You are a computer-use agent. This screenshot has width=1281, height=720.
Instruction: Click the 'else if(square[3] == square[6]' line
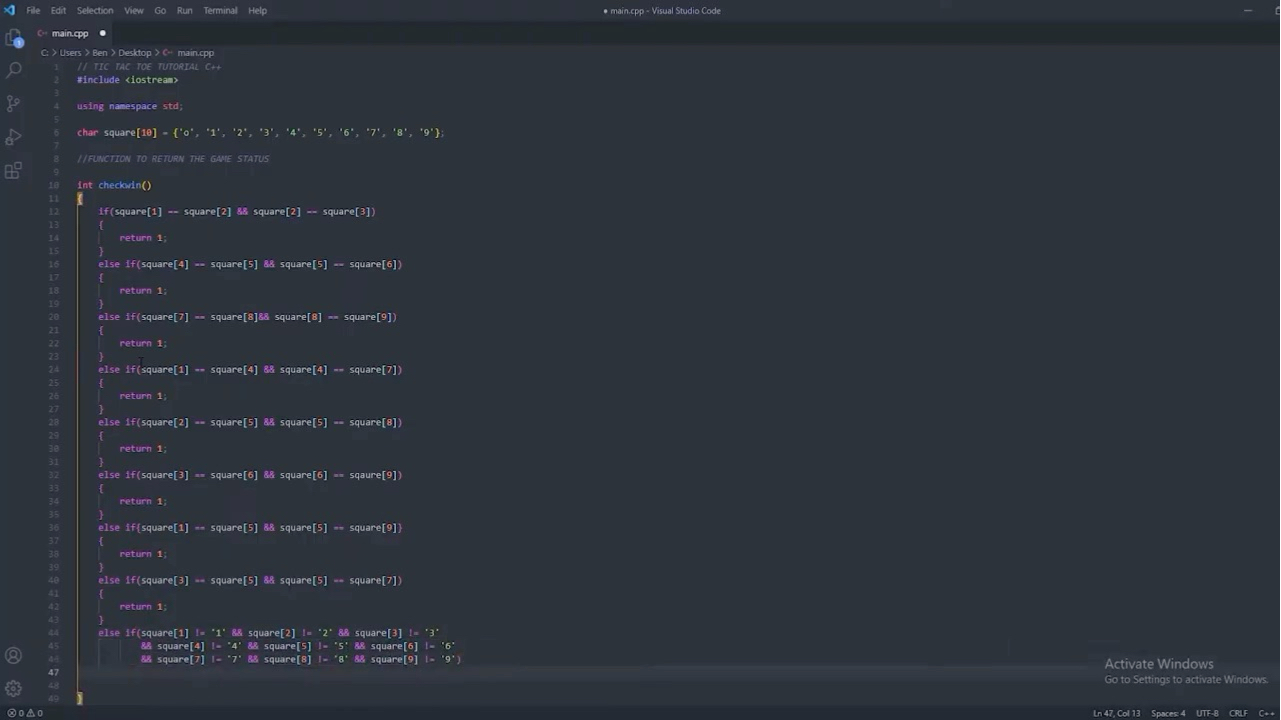(250, 475)
